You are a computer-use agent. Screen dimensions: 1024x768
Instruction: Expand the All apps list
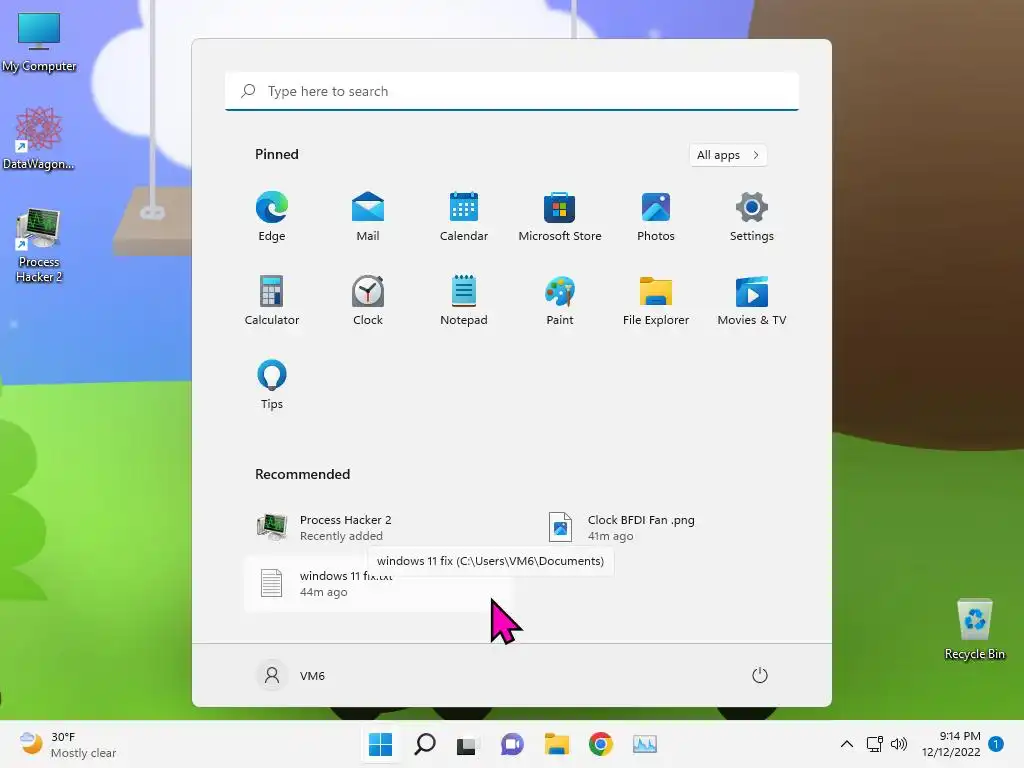(728, 155)
